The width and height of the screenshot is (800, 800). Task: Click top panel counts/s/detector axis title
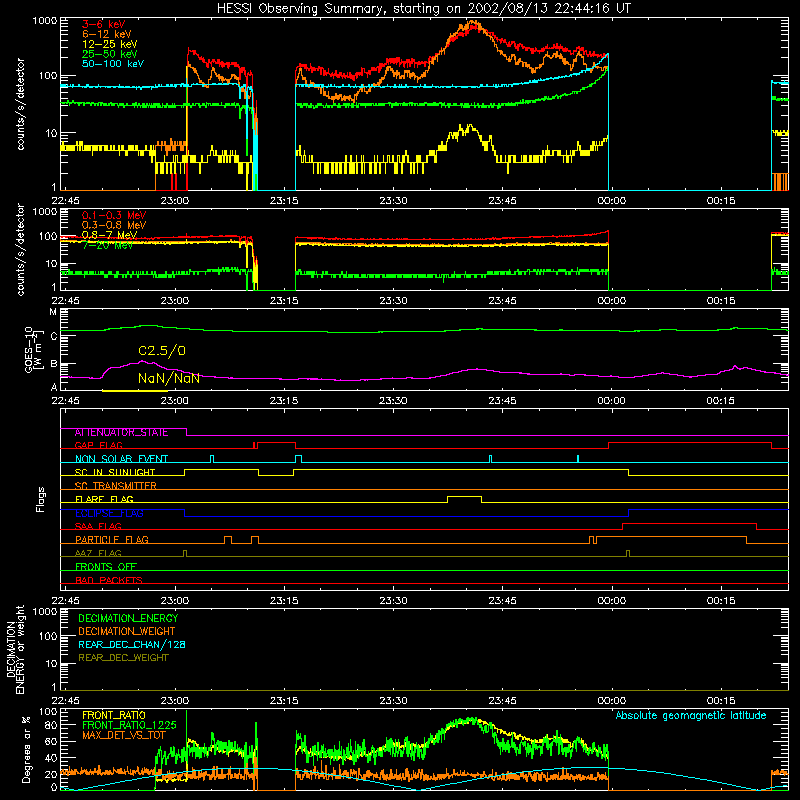coord(20,104)
